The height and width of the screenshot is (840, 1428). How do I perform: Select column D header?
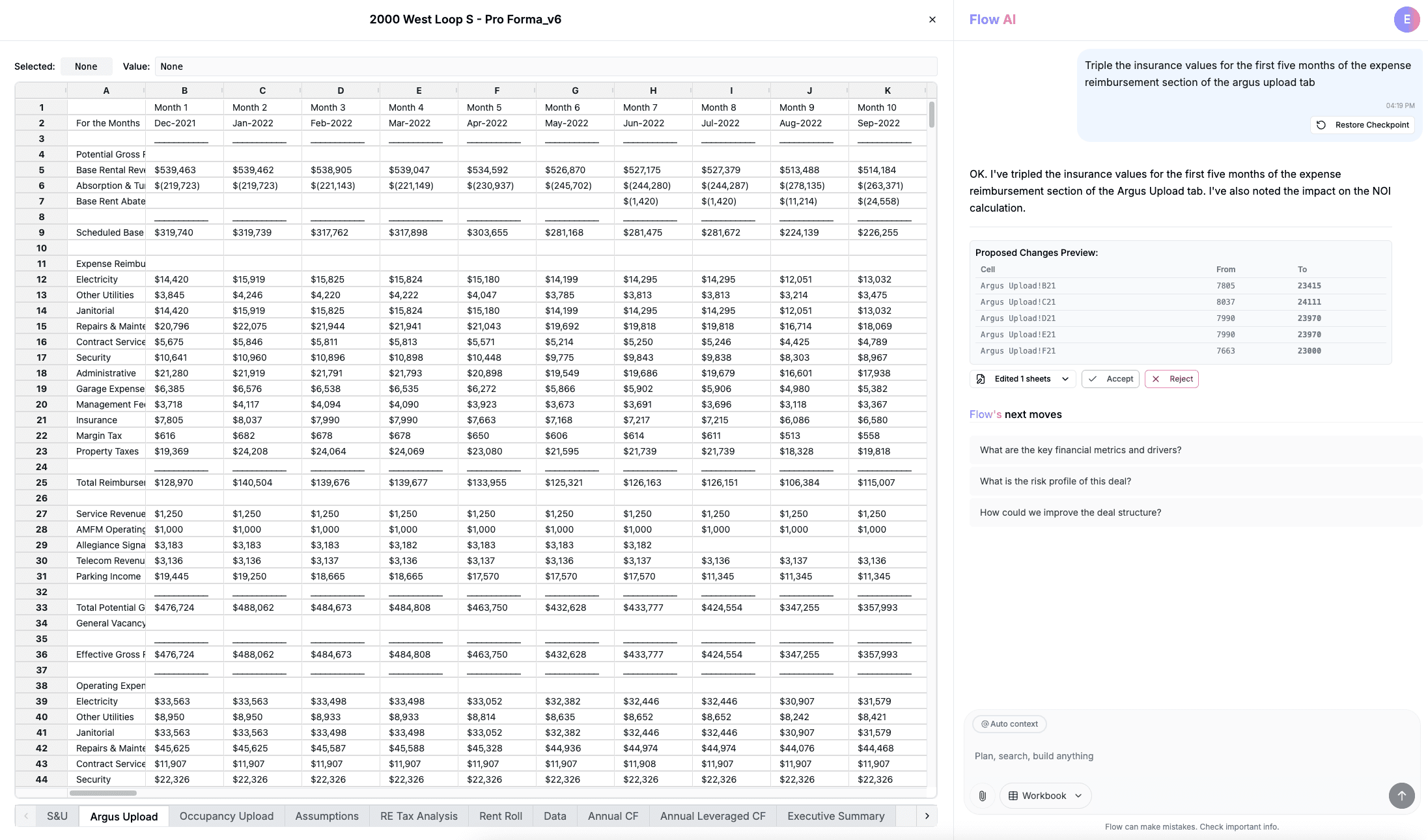[x=341, y=91]
